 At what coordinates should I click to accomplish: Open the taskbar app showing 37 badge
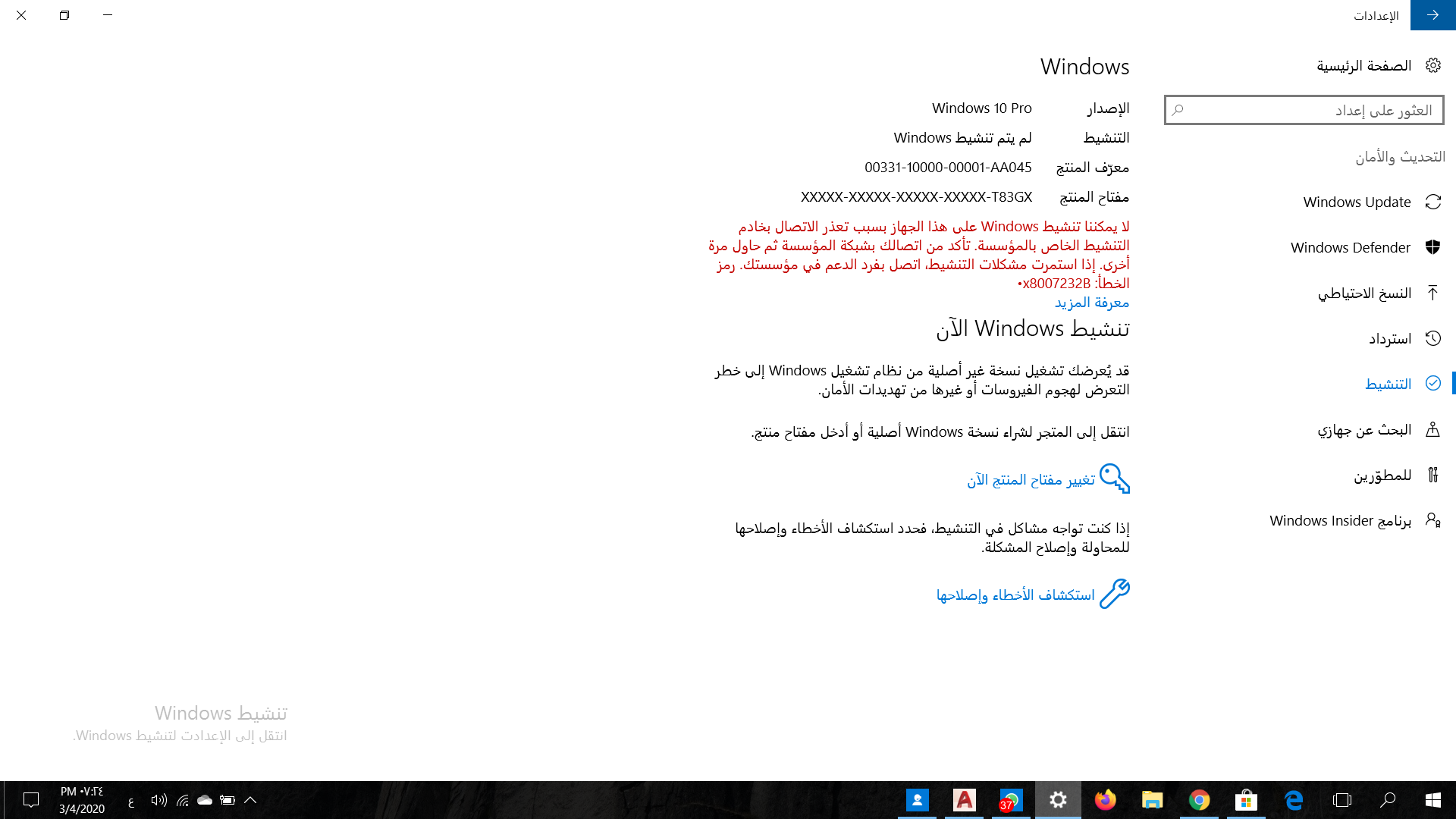pos(1011,800)
